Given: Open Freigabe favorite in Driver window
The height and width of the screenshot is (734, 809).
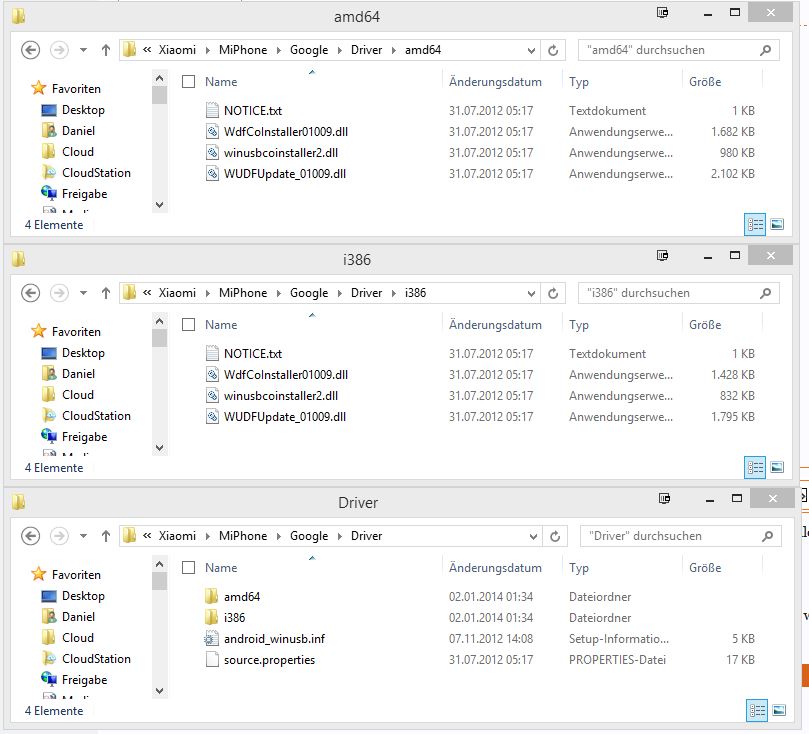Looking at the screenshot, I should [x=84, y=680].
